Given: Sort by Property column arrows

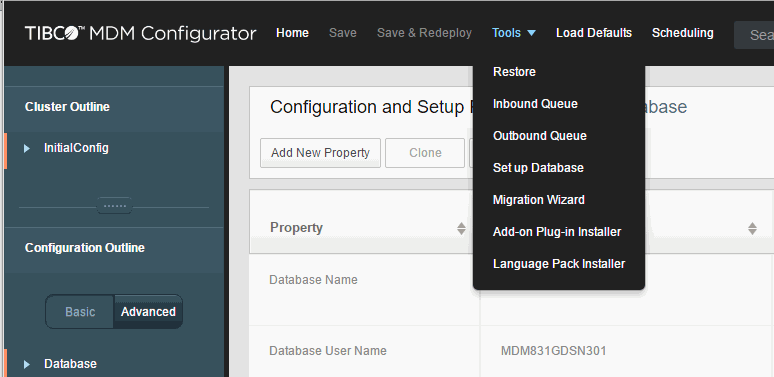Looking at the screenshot, I should [x=461, y=228].
